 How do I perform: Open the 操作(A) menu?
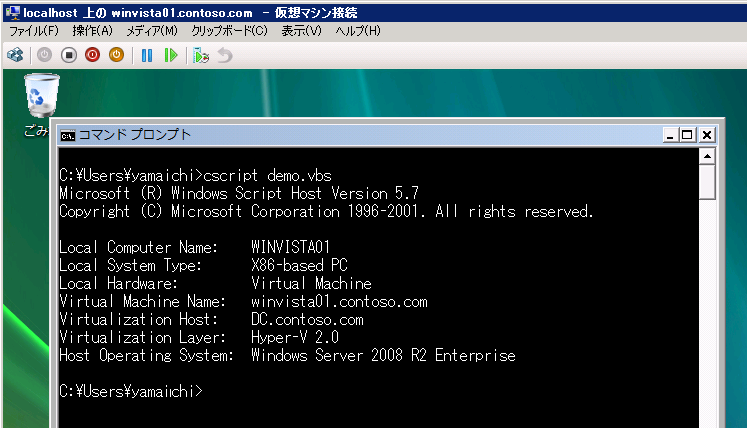pyautogui.click(x=91, y=31)
